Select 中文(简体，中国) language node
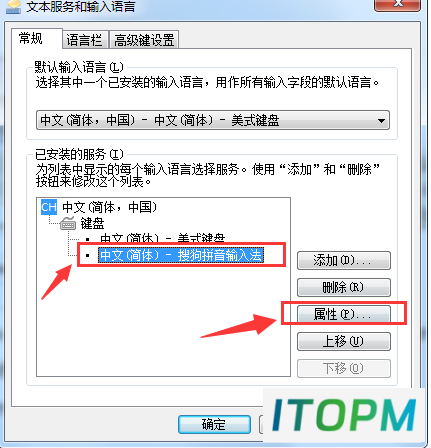This screenshot has width=431, height=448. (109, 207)
